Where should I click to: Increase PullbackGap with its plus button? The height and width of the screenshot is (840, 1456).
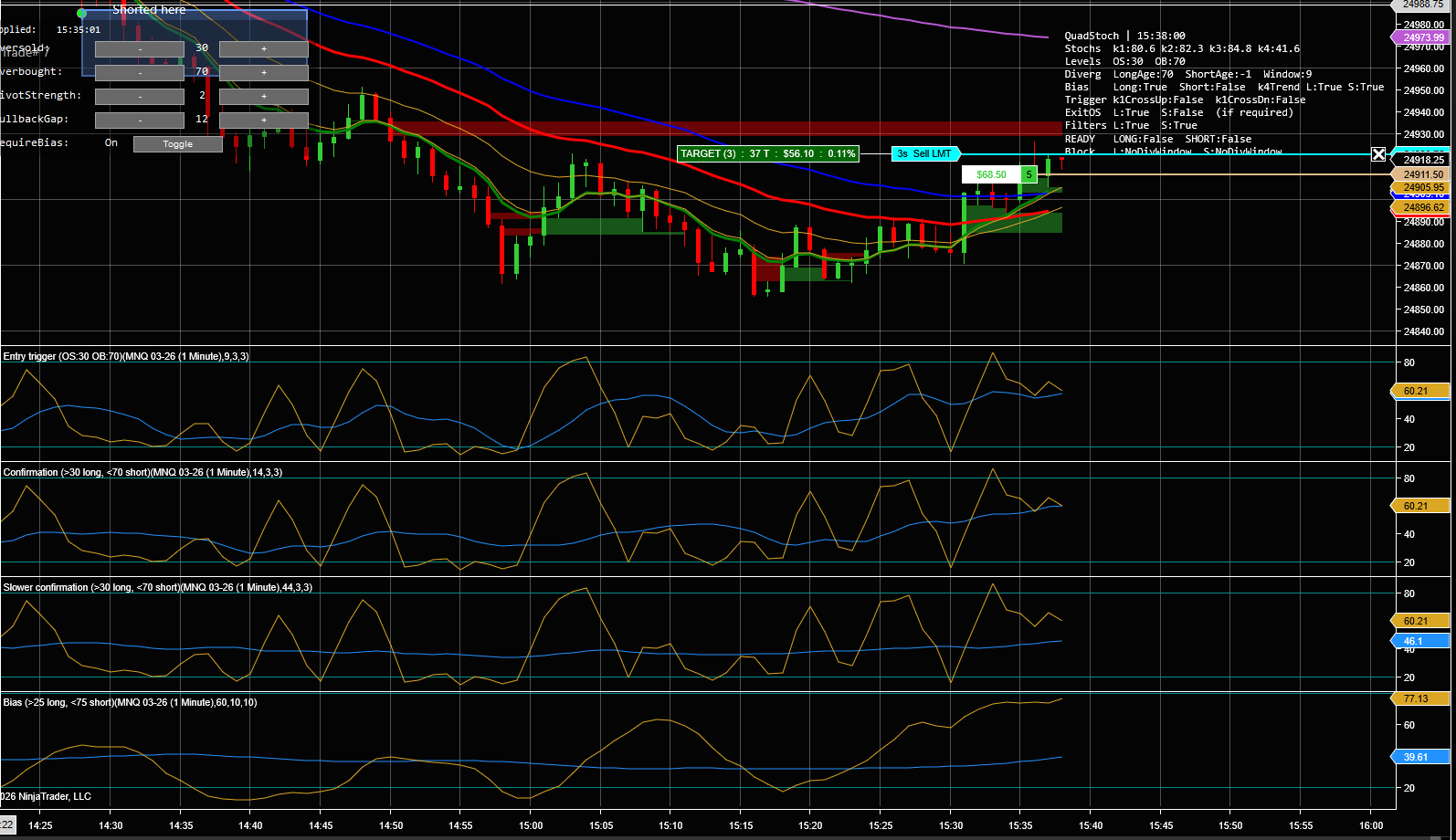264,120
